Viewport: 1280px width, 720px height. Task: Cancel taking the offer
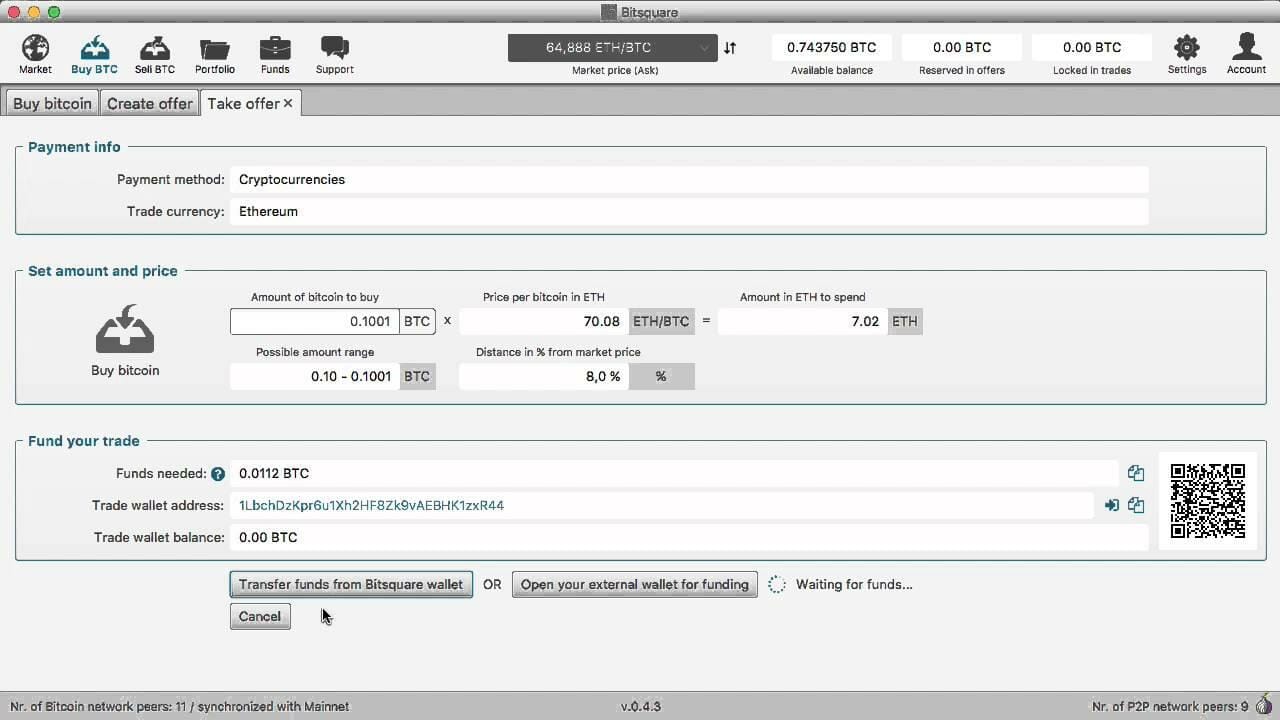[260, 616]
